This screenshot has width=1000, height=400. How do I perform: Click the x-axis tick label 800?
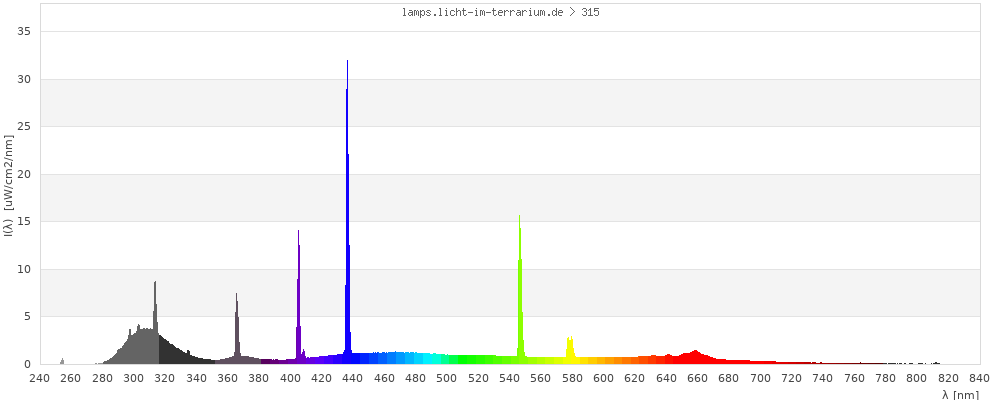click(x=917, y=378)
